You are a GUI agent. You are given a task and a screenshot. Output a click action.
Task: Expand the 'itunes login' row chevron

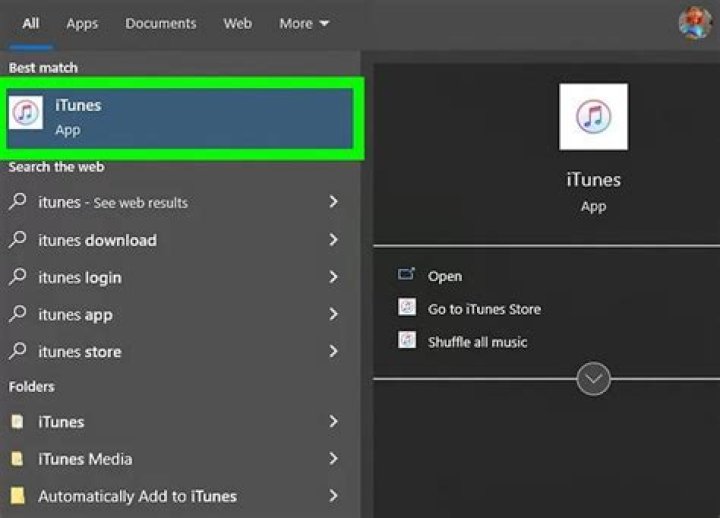click(334, 276)
